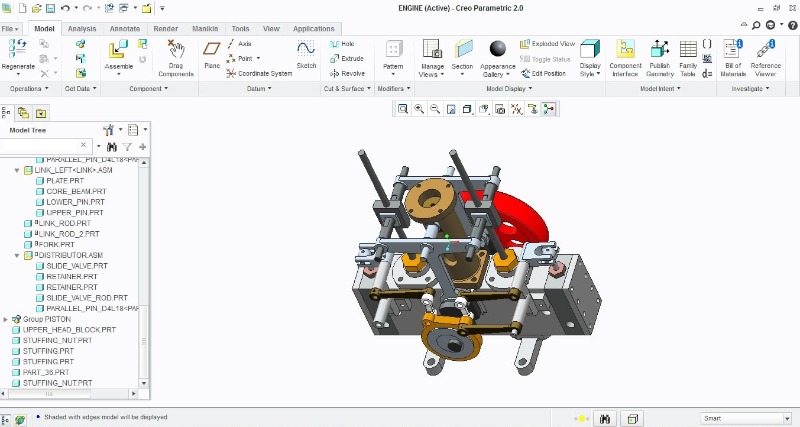Click the ribbon help question icon
Viewport: 800px width, 427px height.
[792, 25]
